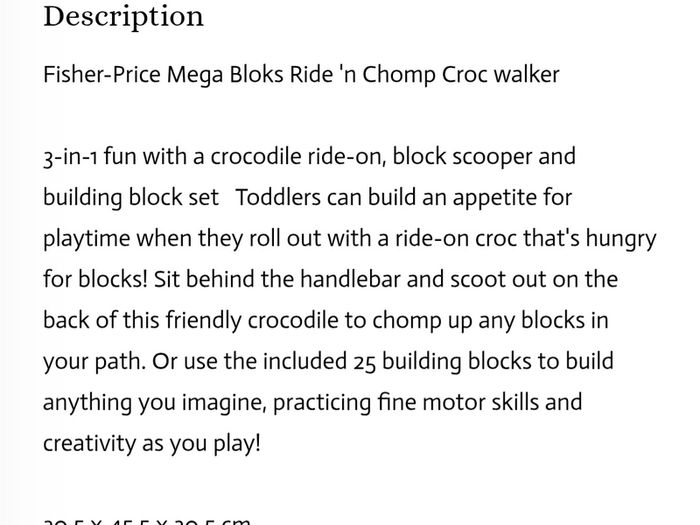
Task: Click the line 'creativity as you play!'
Action: click(152, 444)
